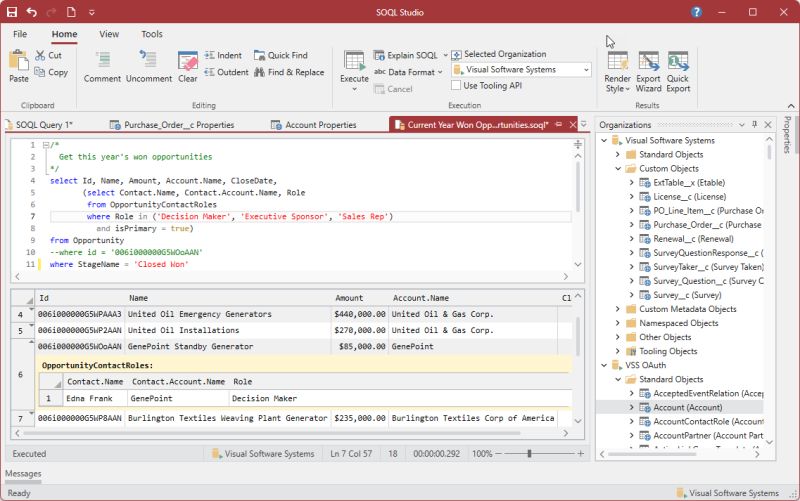Screen dimensions: 800x501
Task: Pin the Organizations panel
Action: [755, 124]
